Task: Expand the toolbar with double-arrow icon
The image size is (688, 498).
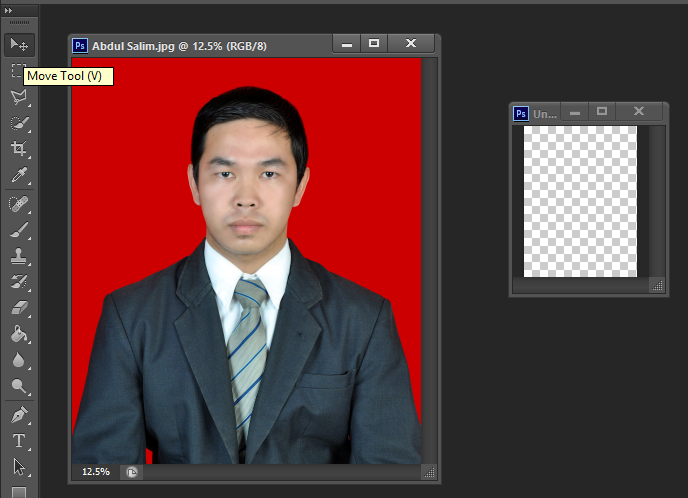Action: coord(8,11)
